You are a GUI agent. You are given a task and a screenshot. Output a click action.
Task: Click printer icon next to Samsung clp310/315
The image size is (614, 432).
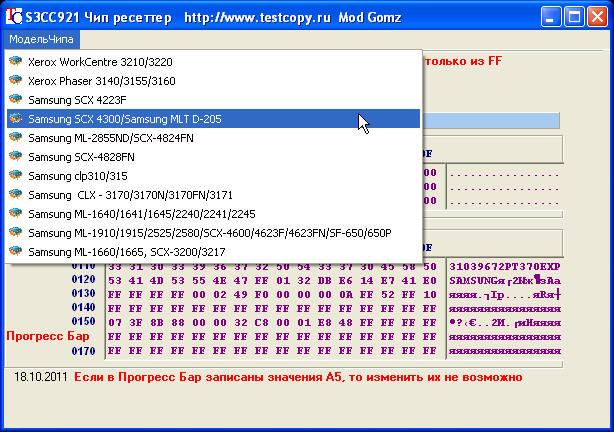coord(15,176)
